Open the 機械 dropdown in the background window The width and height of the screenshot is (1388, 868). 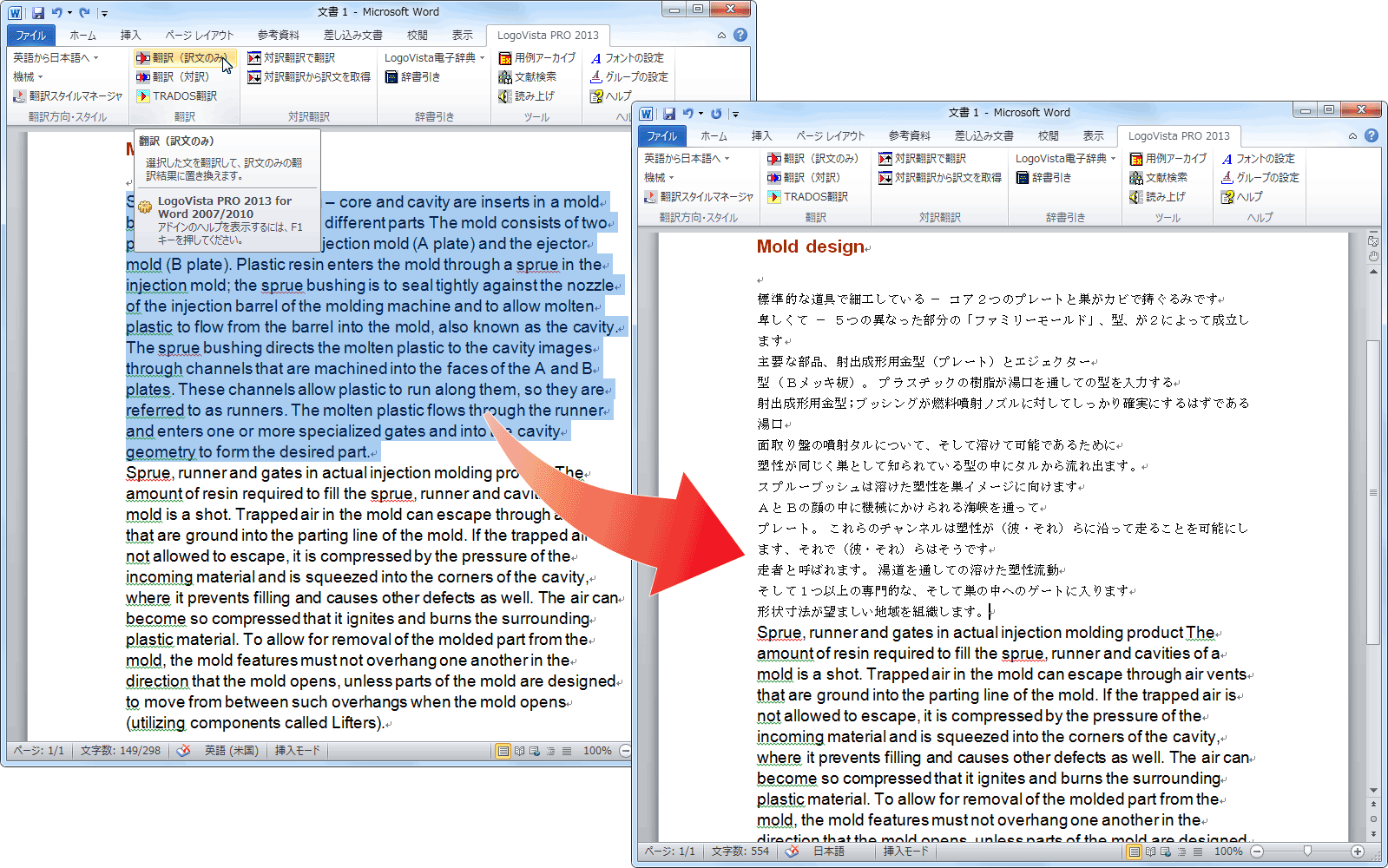click(29, 77)
